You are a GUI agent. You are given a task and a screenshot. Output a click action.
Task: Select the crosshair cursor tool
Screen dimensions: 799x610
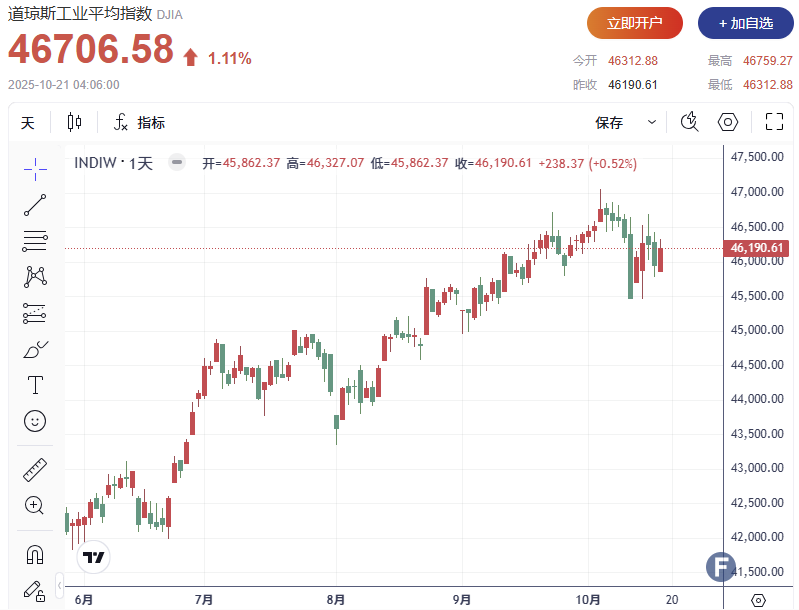click(35, 168)
